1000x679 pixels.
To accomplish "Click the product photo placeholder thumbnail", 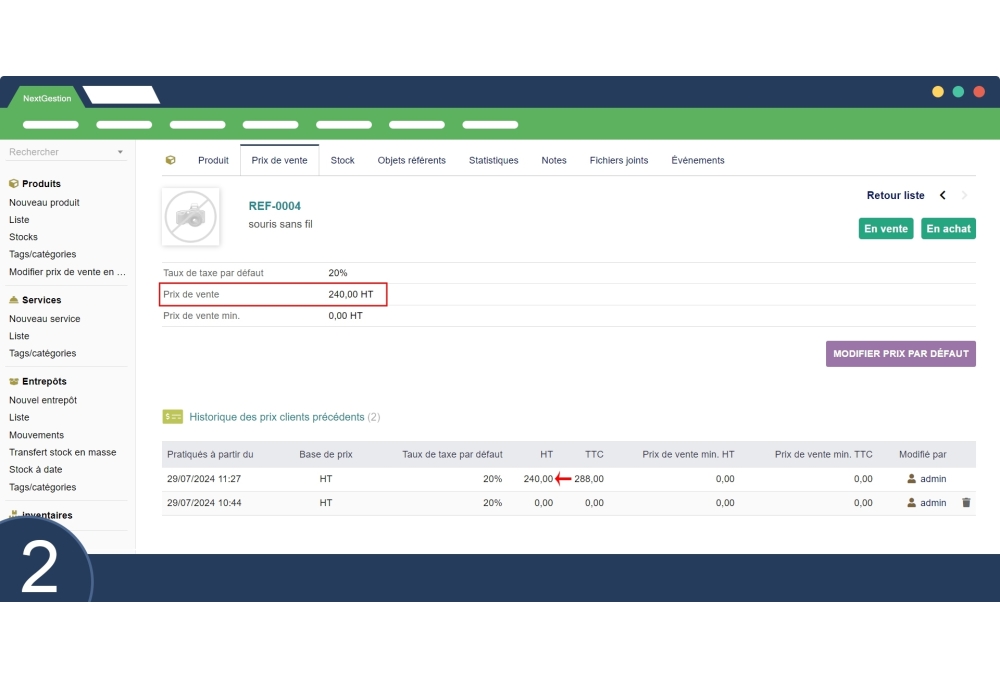I will pyautogui.click(x=190, y=216).
